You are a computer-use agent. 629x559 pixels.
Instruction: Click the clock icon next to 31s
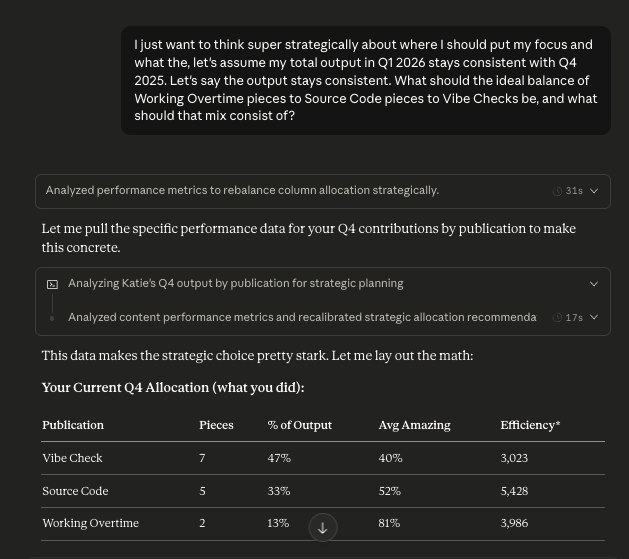557,191
